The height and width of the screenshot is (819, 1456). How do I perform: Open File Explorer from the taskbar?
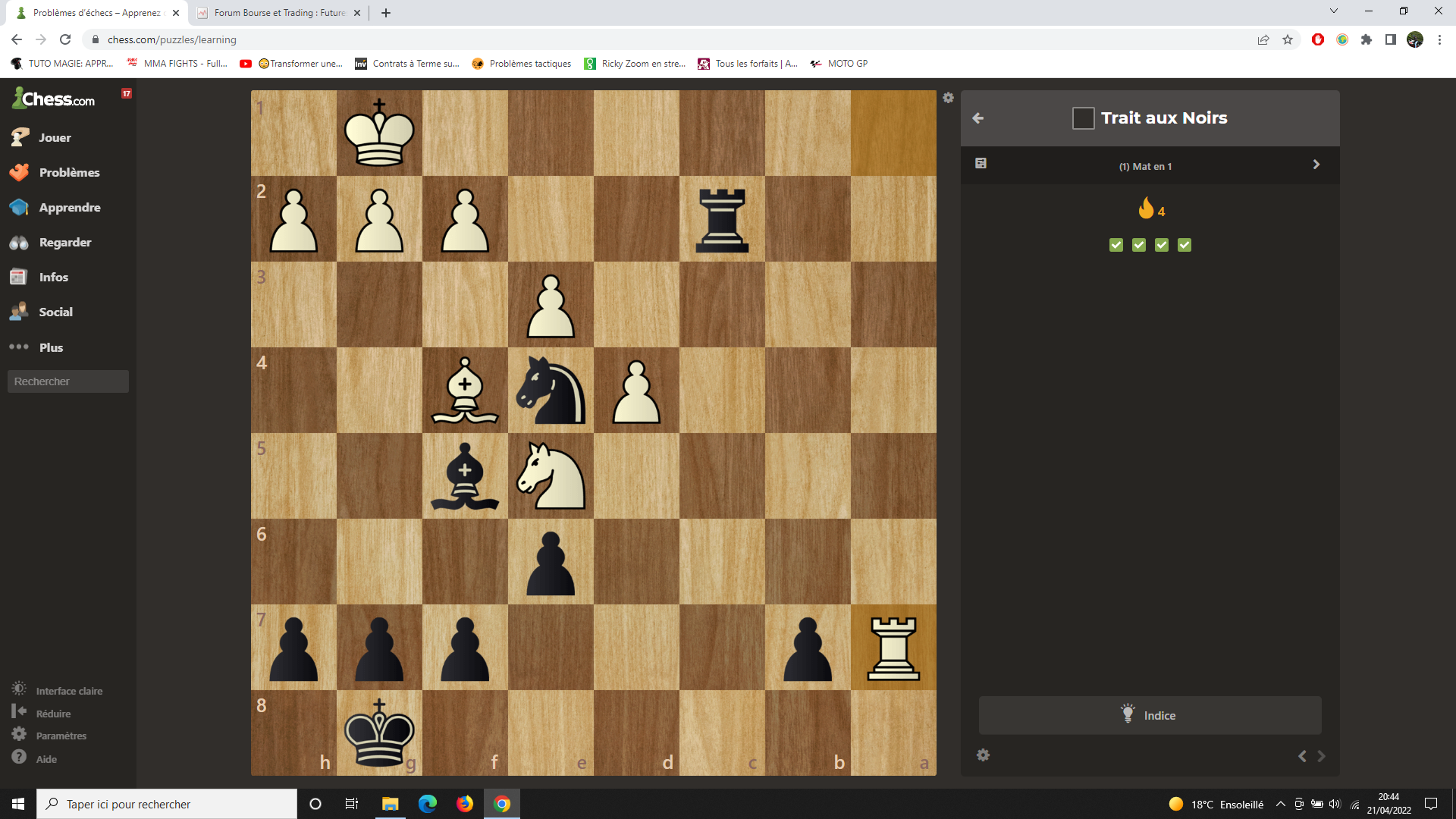[390, 804]
